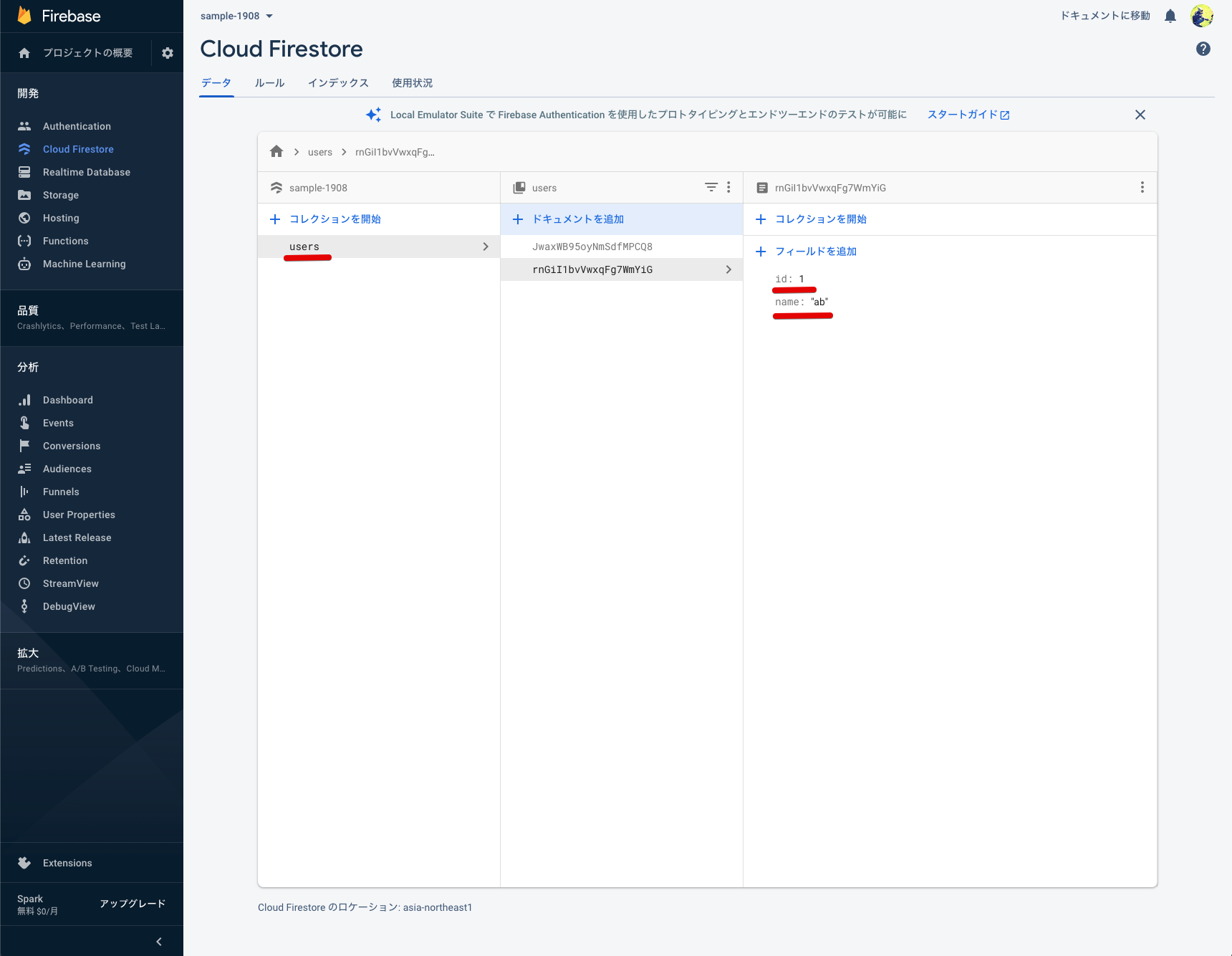Select Cloud Firestore in sidebar
The image size is (1232, 956).
[78, 149]
